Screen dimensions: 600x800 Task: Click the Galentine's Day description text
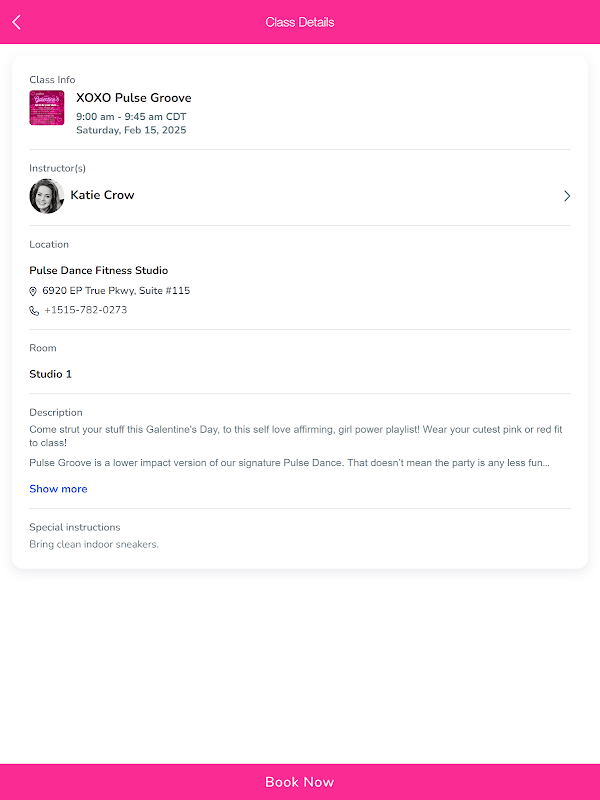[x=296, y=435]
